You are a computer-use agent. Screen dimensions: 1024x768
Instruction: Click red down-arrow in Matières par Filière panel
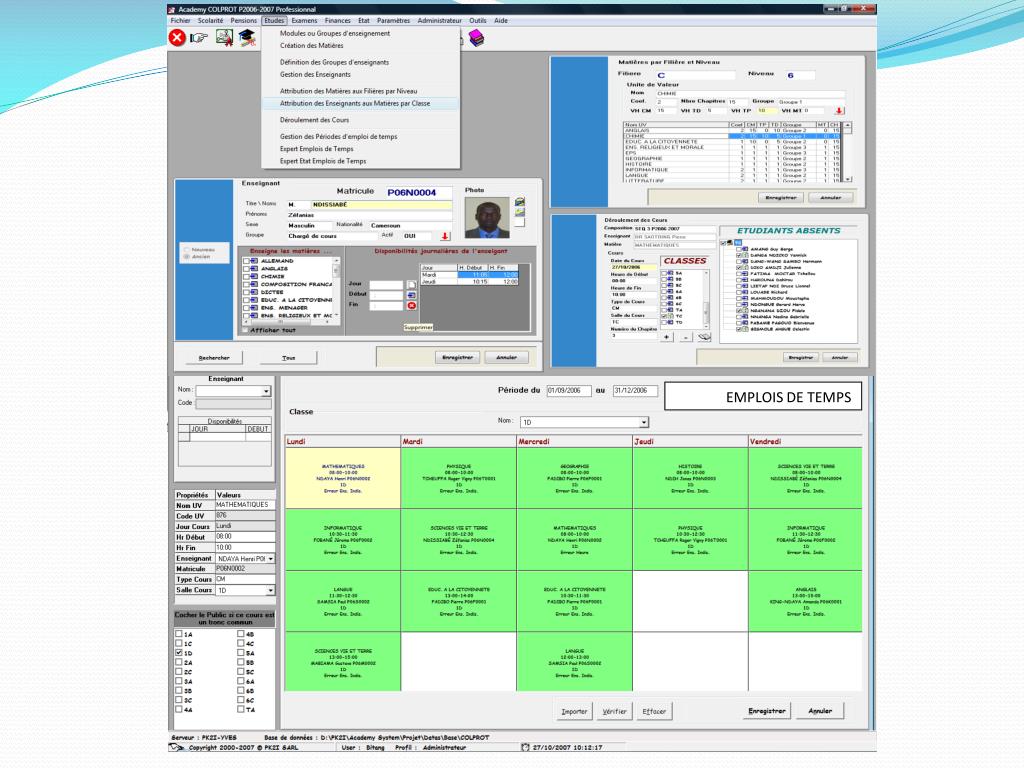(x=839, y=111)
